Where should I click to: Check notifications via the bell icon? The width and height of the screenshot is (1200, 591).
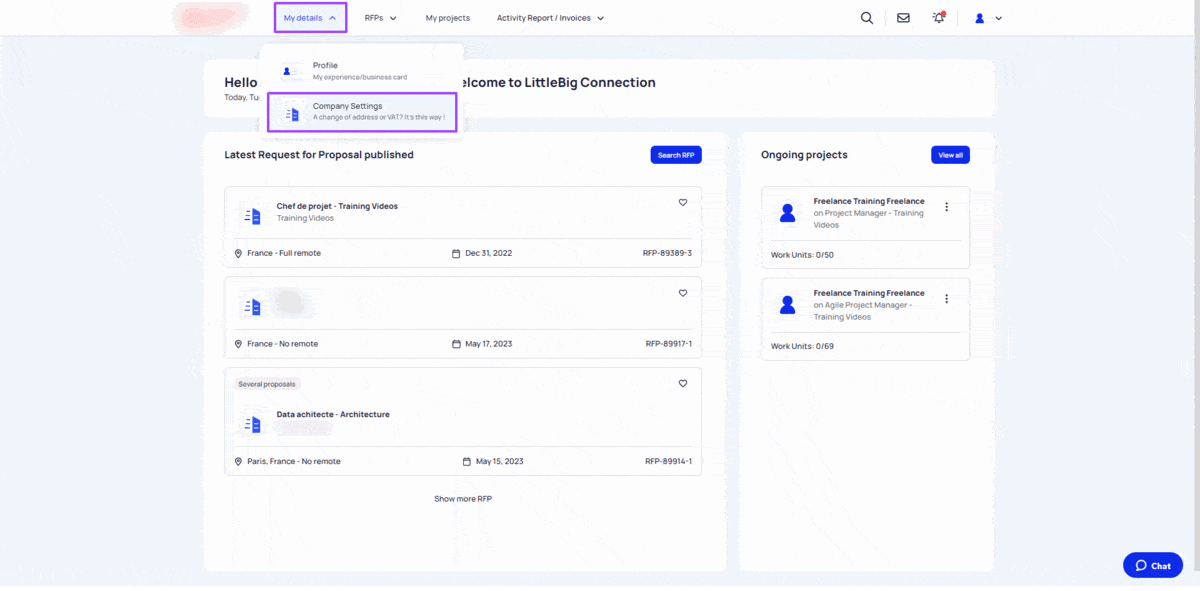(x=938, y=17)
